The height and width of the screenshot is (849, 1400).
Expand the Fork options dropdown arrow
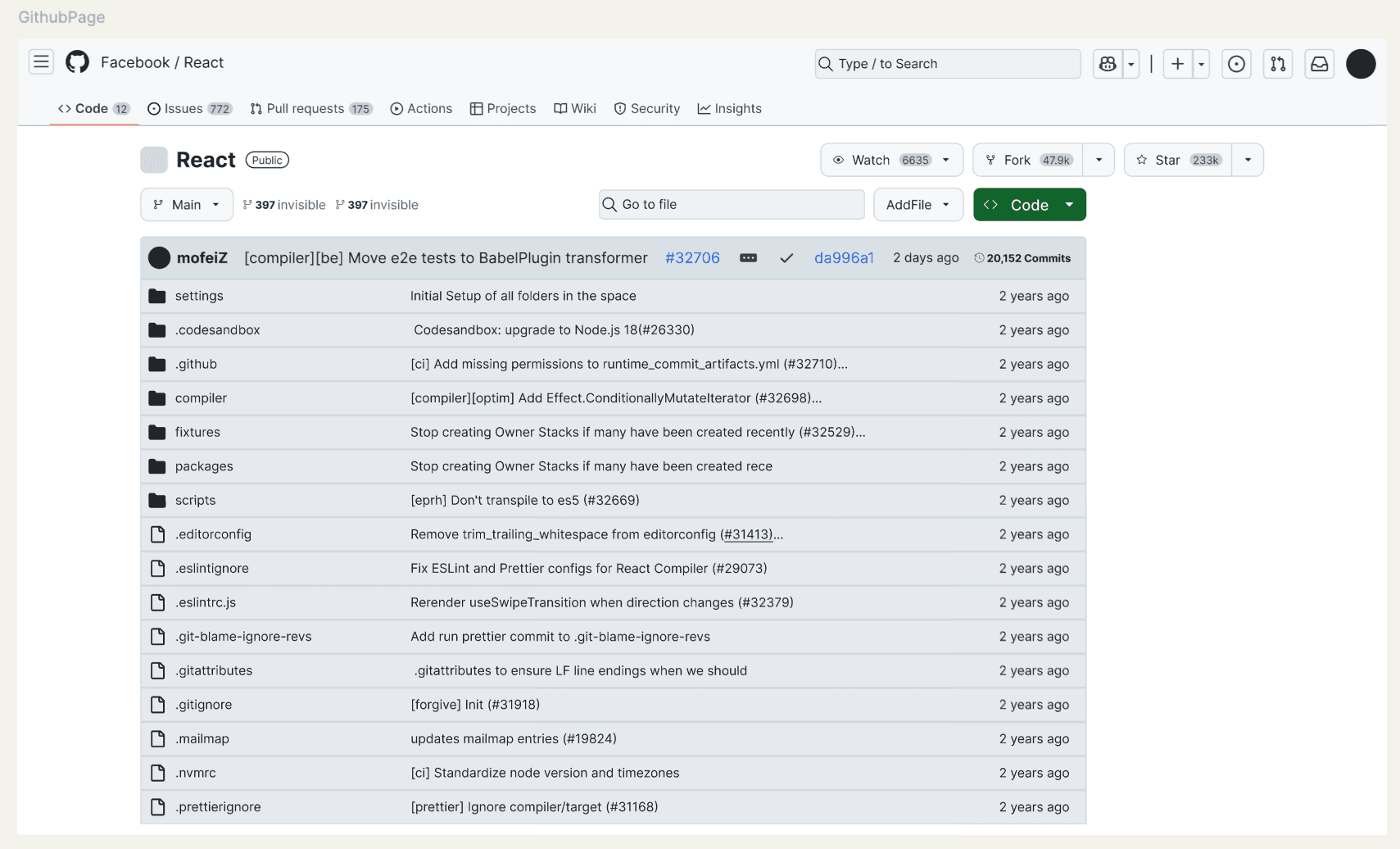[x=1099, y=160]
